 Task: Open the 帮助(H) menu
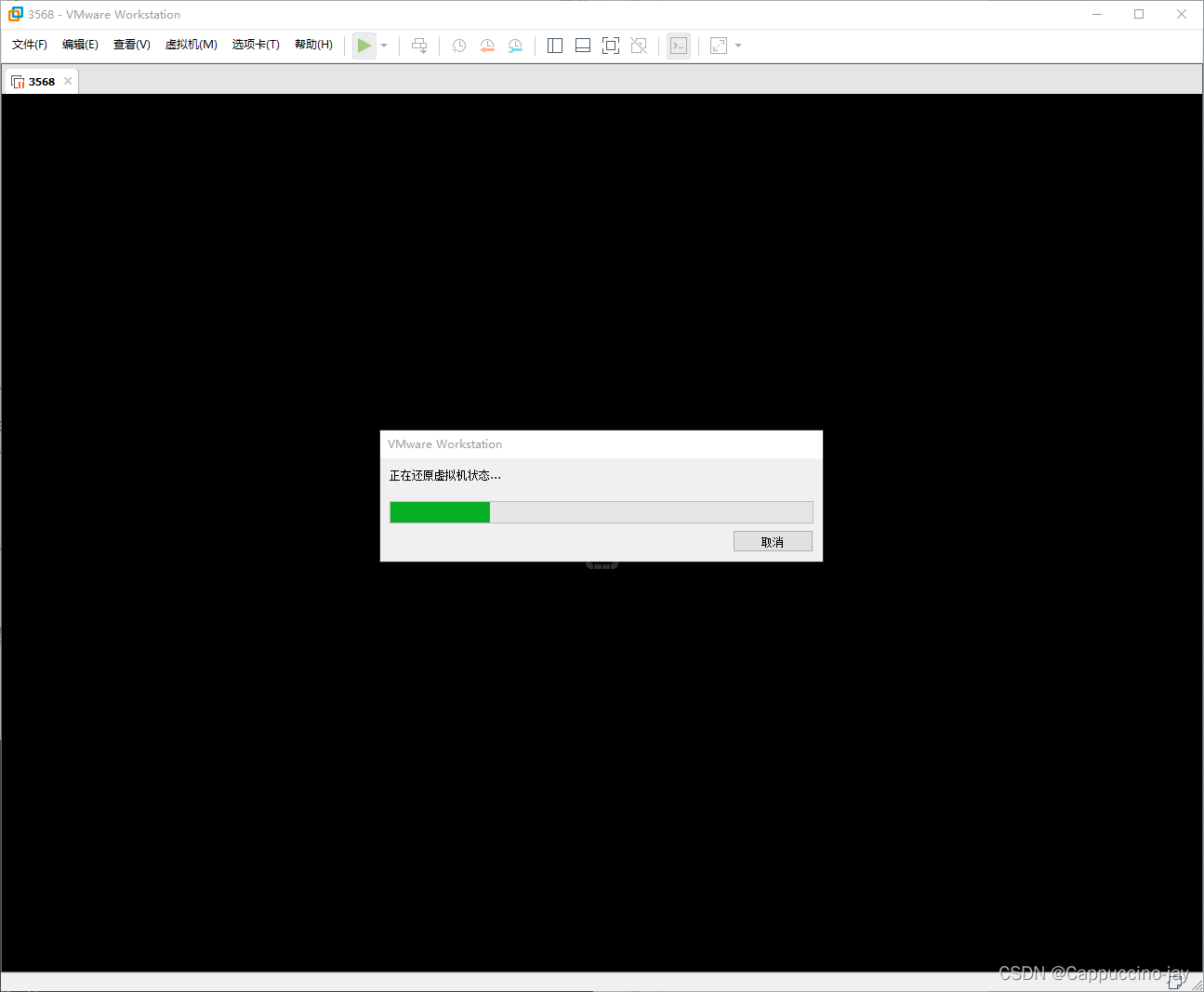(x=313, y=45)
